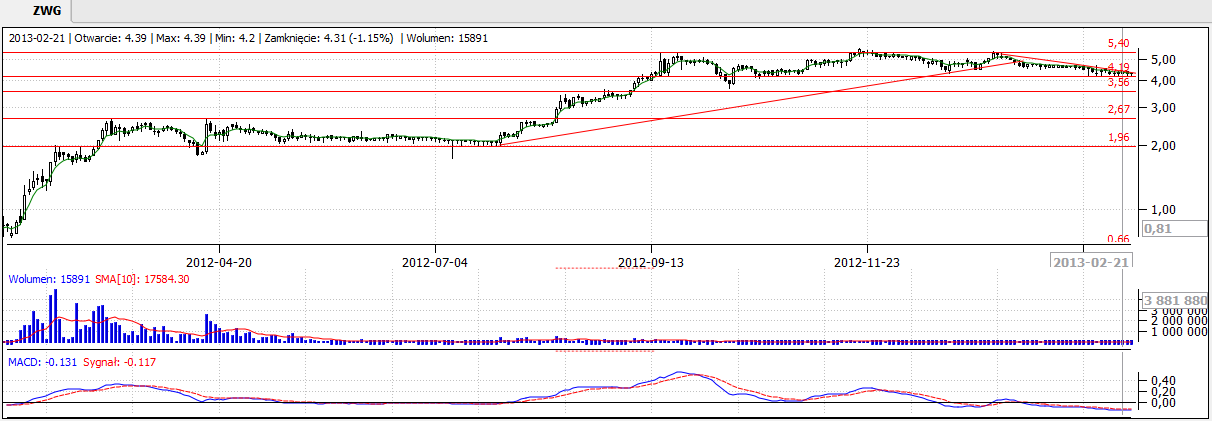
Task: Click the 2012-04-20 date axis label
Action: point(217,263)
